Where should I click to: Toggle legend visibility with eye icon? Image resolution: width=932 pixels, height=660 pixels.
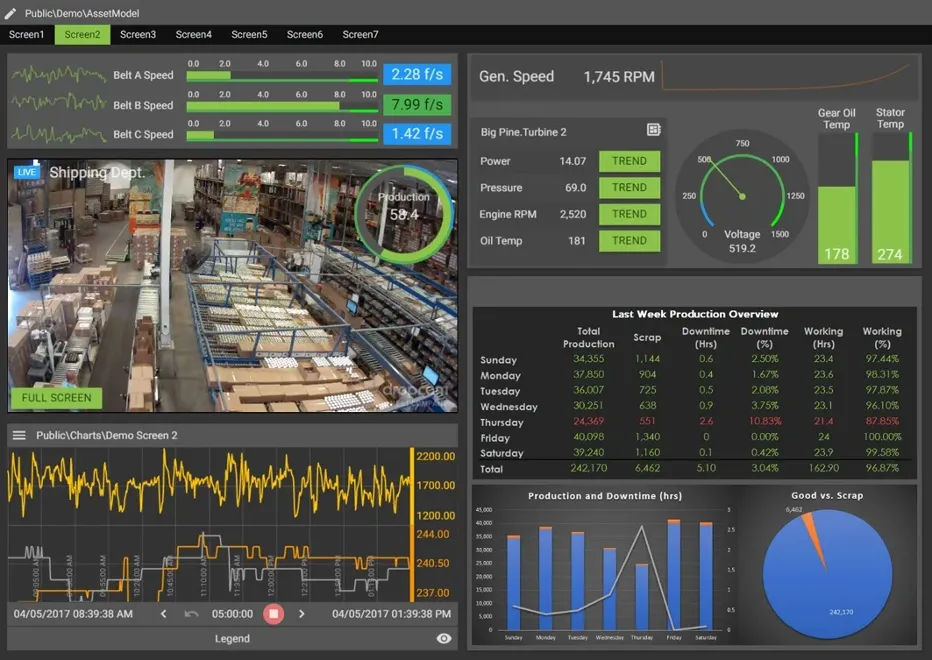pyautogui.click(x=444, y=638)
